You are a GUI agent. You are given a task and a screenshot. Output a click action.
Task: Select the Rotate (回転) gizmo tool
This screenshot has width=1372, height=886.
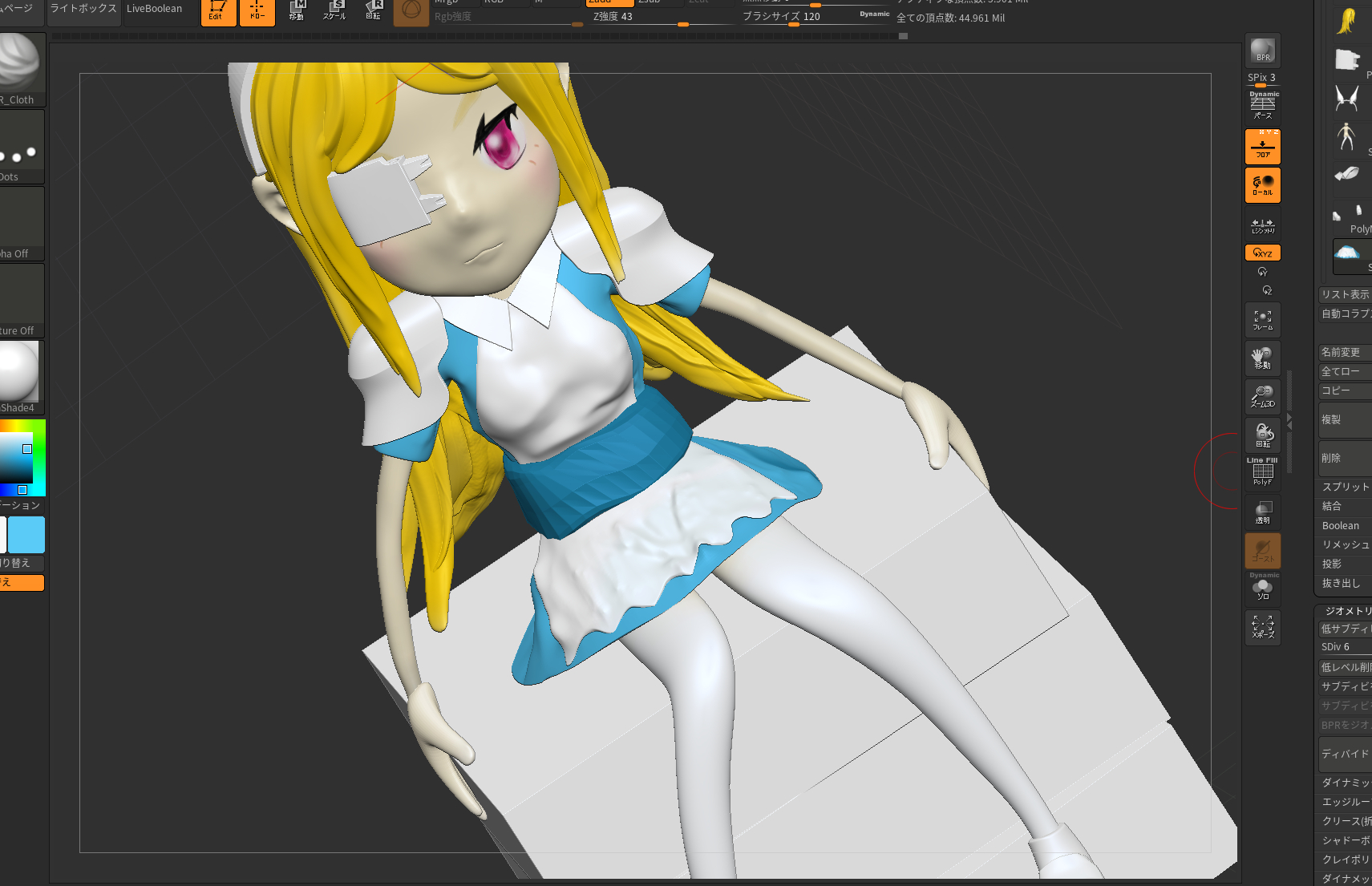373,11
